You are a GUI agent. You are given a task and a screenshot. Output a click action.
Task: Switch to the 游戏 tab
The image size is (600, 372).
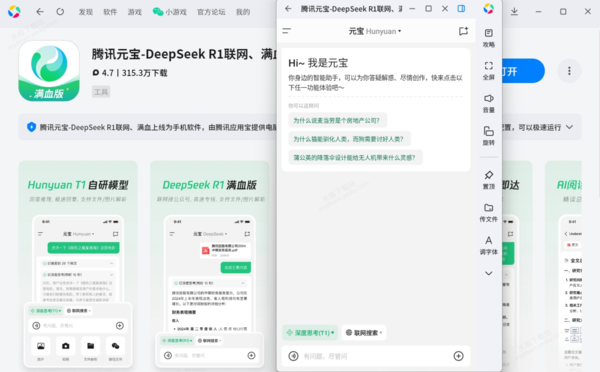(x=135, y=12)
